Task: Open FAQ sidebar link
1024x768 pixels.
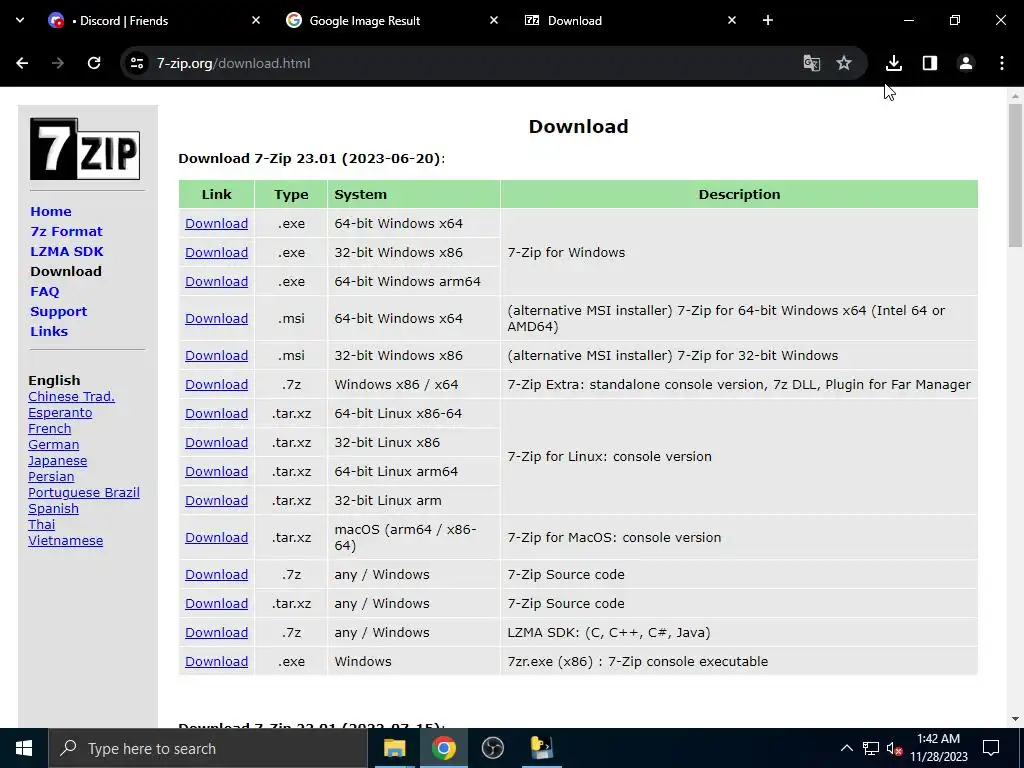Action: 44,292
